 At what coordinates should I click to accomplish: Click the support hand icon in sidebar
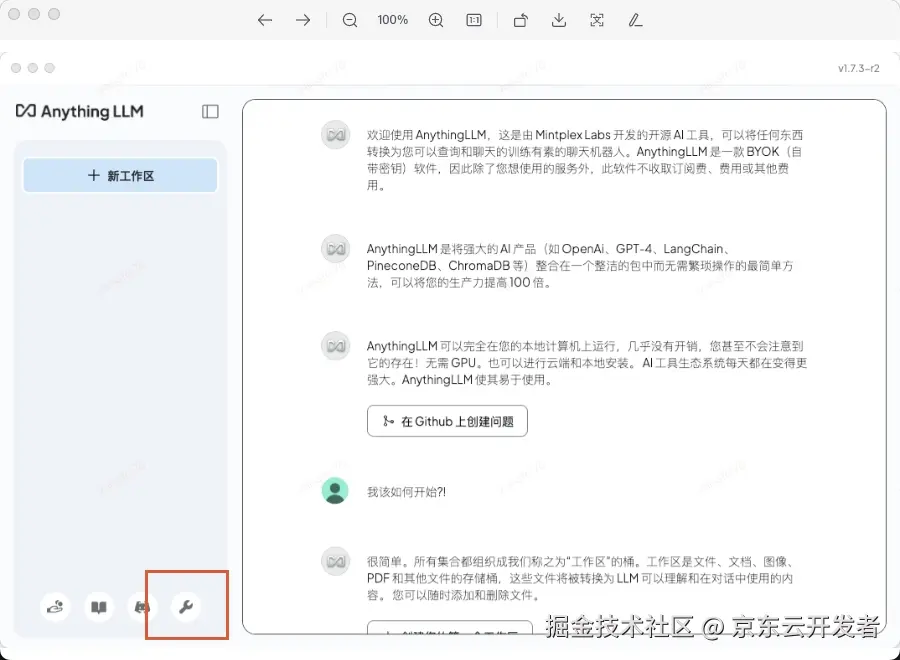tap(55, 606)
